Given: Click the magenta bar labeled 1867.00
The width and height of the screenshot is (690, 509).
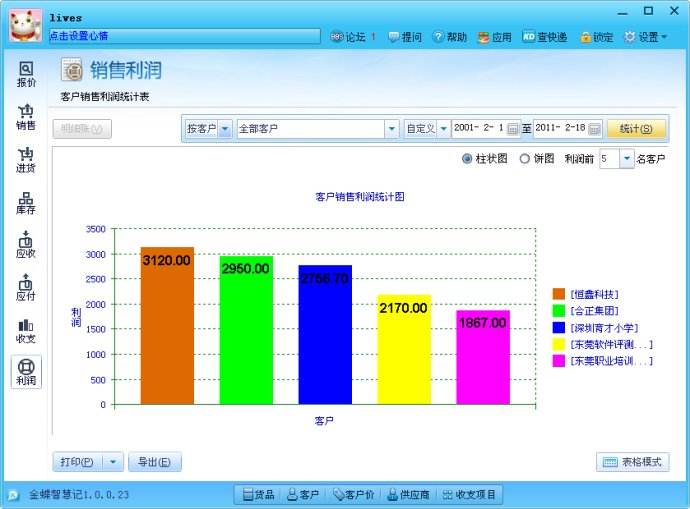Looking at the screenshot, I should pyautogui.click(x=483, y=357).
